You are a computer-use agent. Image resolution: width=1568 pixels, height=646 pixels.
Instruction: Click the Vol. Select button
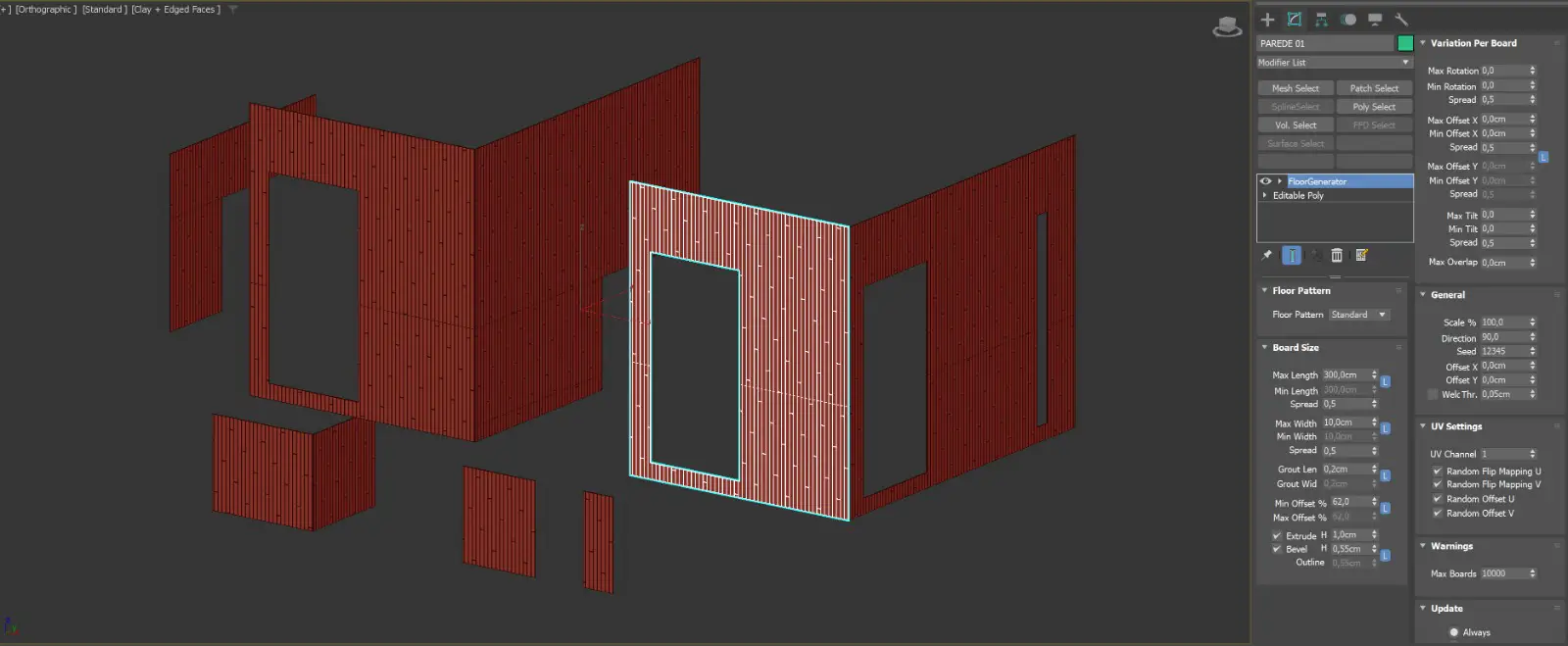click(1296, 125)
